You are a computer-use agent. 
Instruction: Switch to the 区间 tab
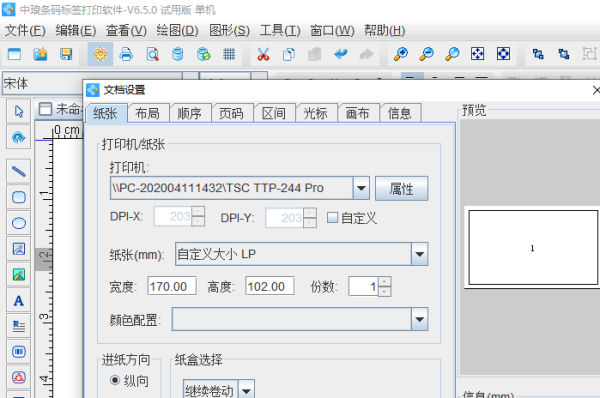pos(273,113)
